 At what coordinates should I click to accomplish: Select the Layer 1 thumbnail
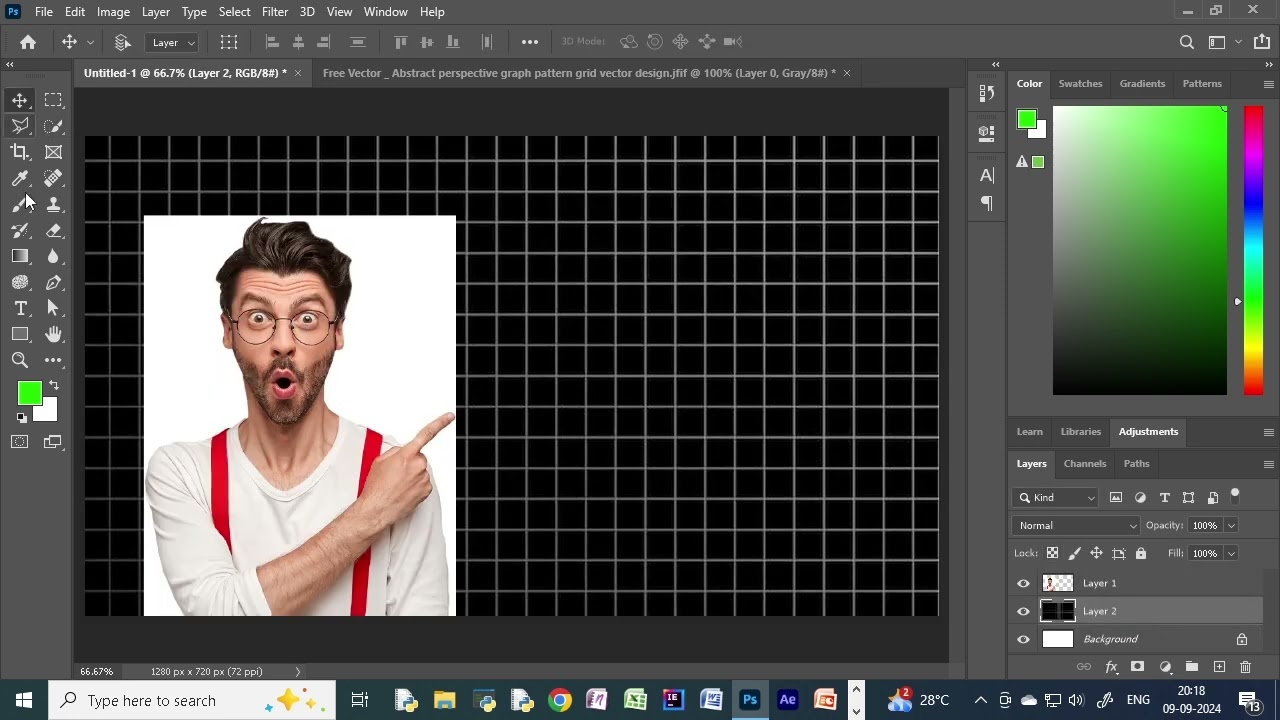[x=1058, y=583]
